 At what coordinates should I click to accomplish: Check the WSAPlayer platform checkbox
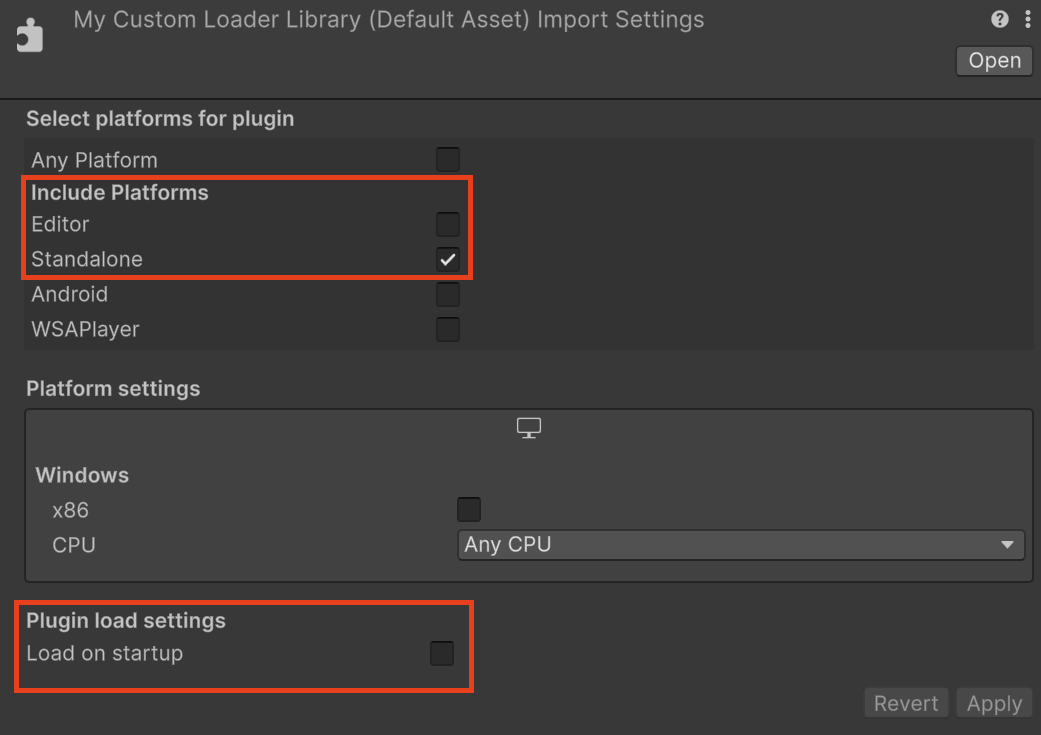[447, 329]
